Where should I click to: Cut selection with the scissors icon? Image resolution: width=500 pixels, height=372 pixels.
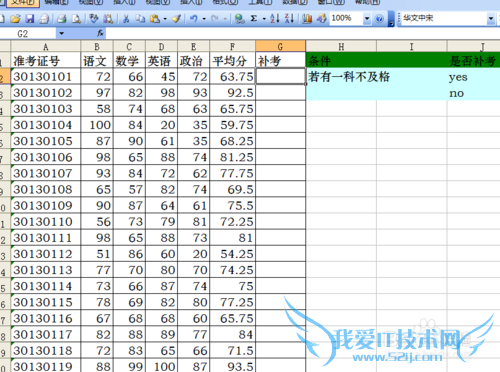pyautogui.click(x=126, y=19)
